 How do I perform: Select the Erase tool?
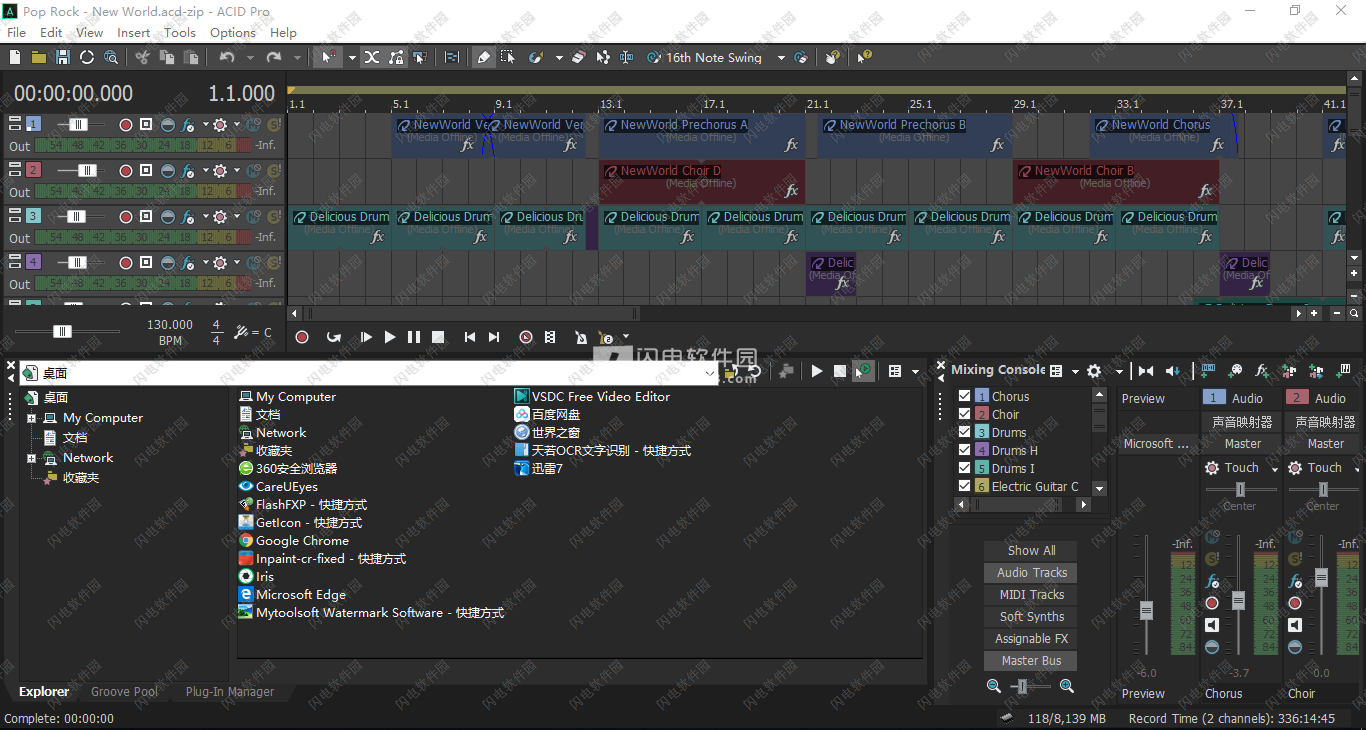pos(577,58)
